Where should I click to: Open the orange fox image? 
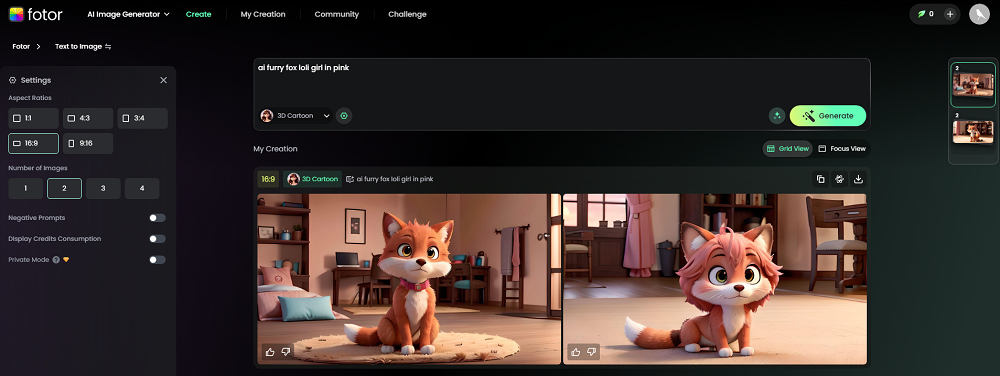point(409,279)
